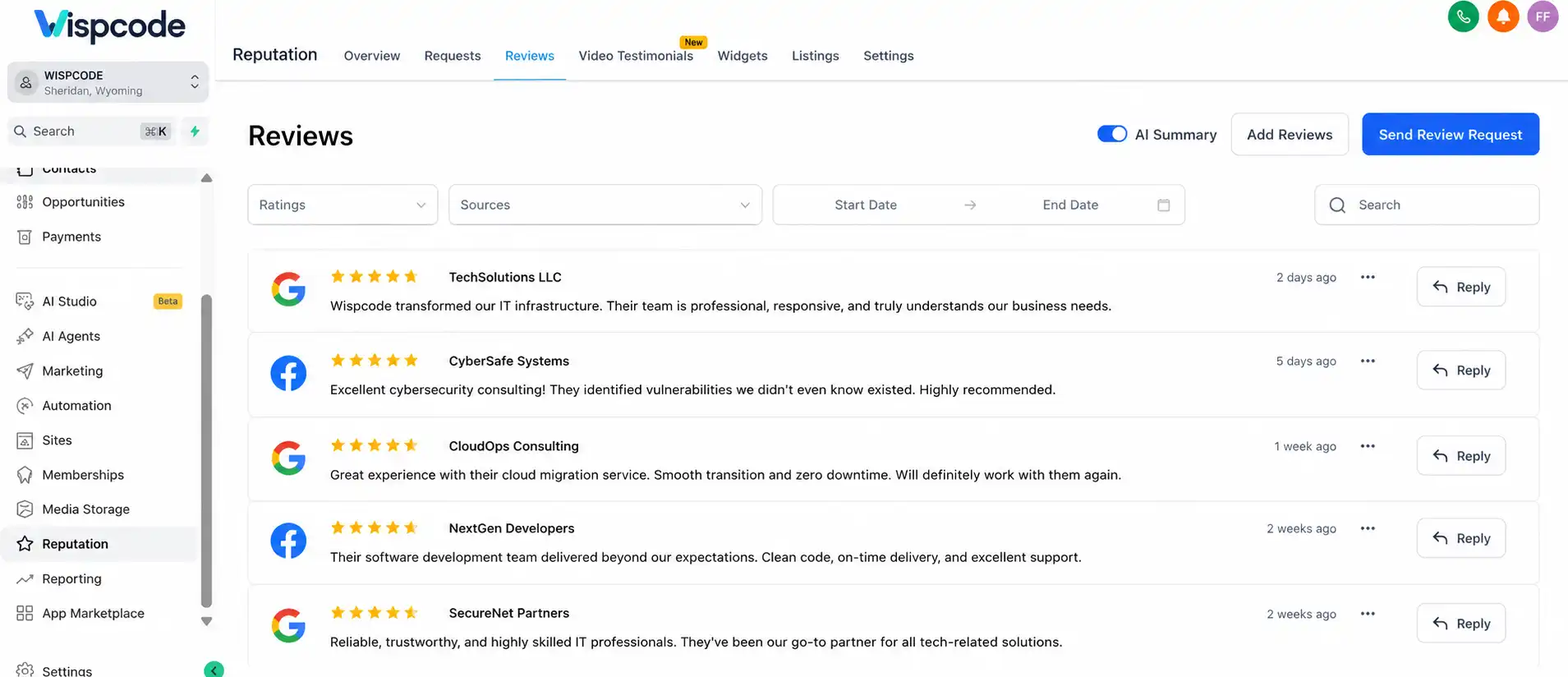
Task: Go to the Listings tab
Action: (x=816, y=56)
